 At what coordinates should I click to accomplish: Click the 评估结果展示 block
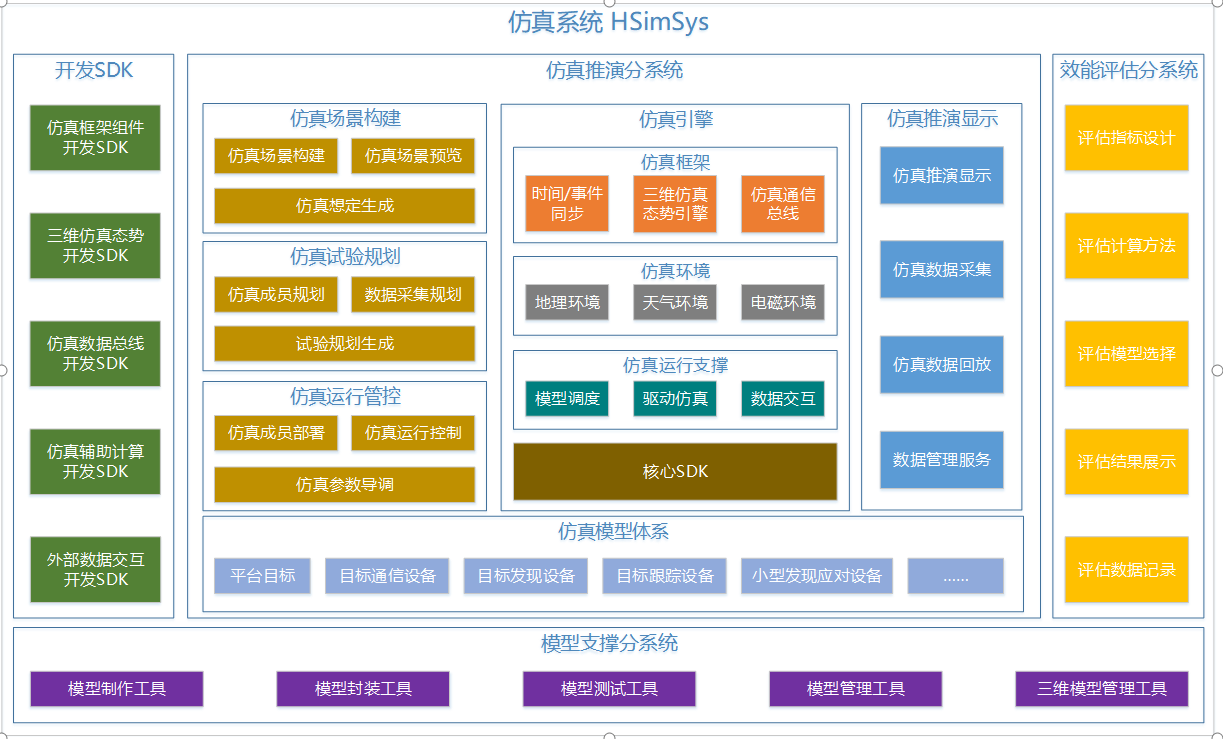point(1126,462)
